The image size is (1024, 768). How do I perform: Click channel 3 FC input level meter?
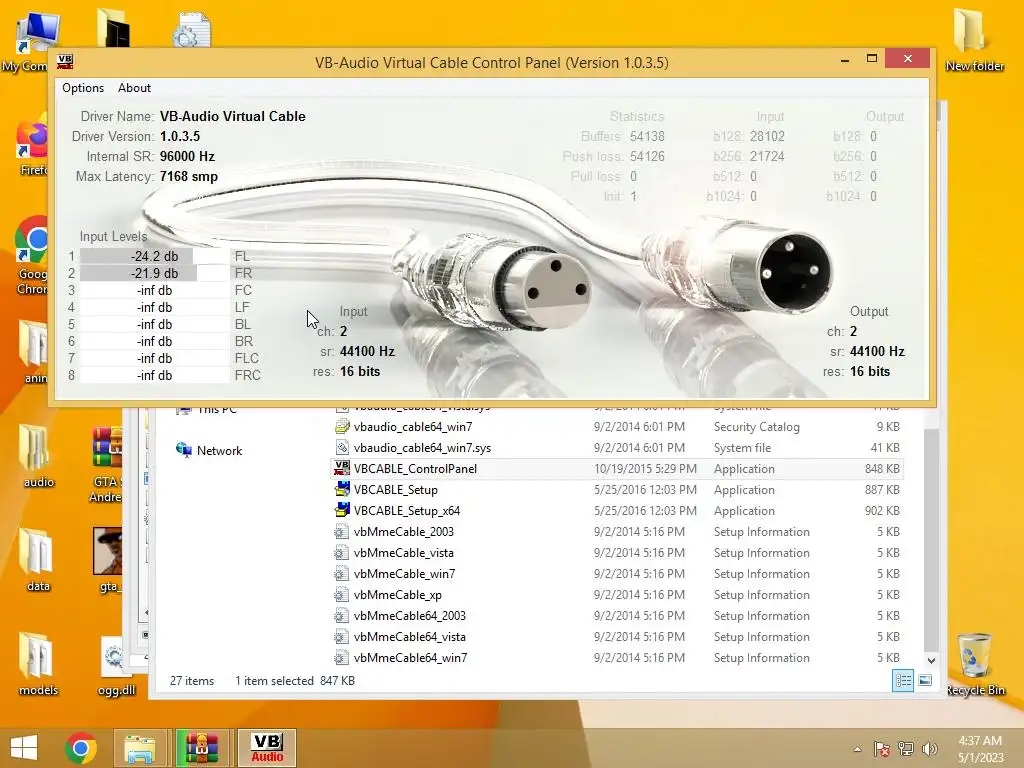click(x=154, y=290)
